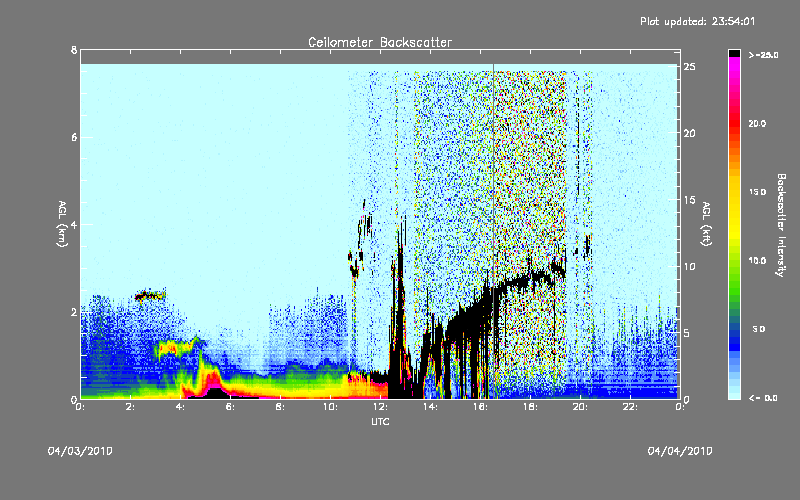Viewport: 800px width, 500px height.
Task: Click the 'AGL (kft)' right axis label
Action: (706, 224)
